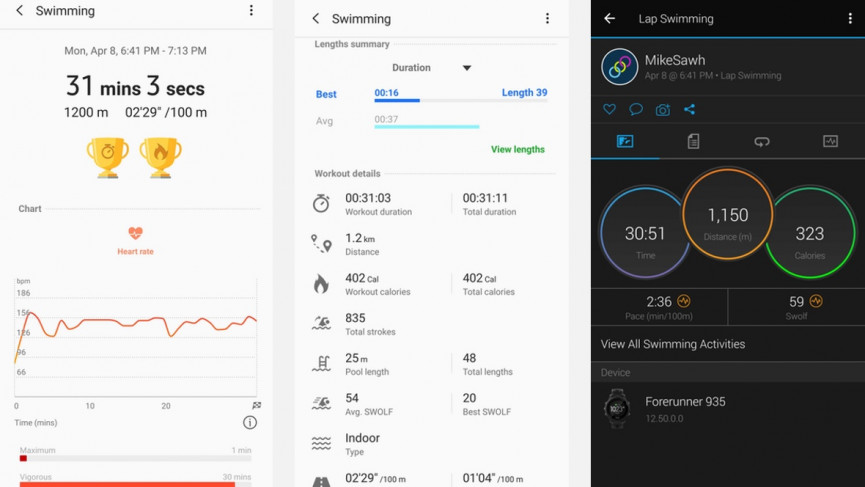Screen dimensions: 865x487
Task: Switch to stats document tab
Action: tap(693, 142)
